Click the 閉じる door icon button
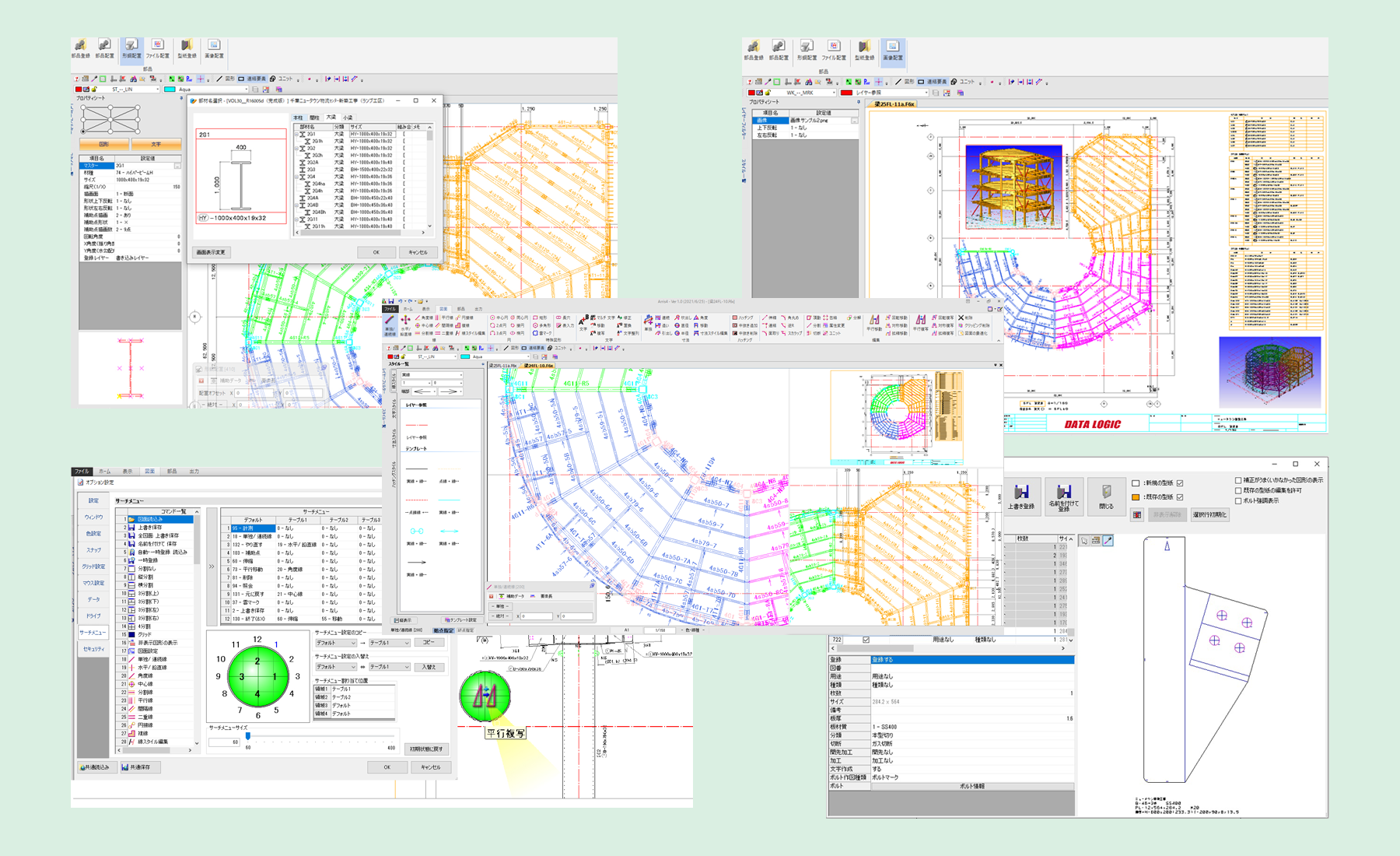 (1105, 496)
